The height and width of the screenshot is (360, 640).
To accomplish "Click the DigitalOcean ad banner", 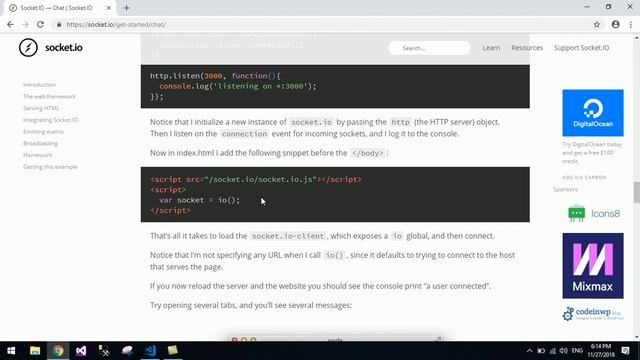I will (x=593, y=113).
